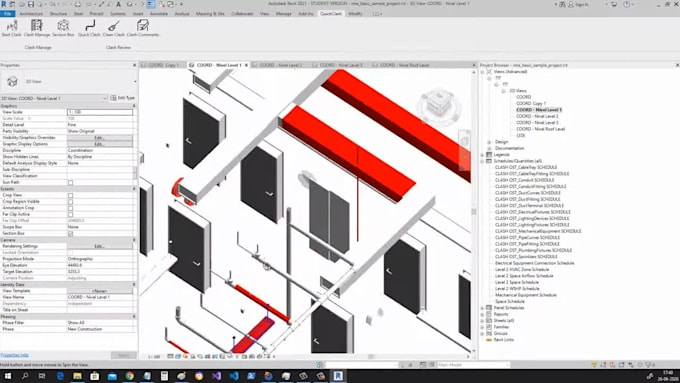Click the Revit 'R' application logo
Viewport: 680px width, 383px height.
[4, 4]
